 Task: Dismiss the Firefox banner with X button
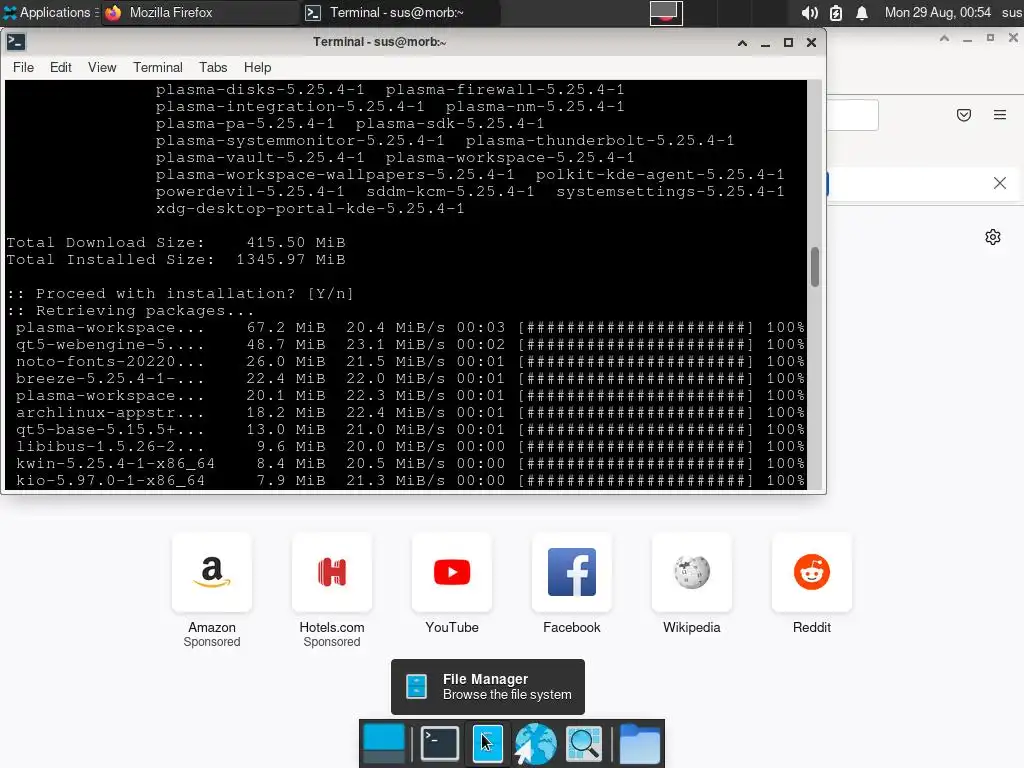tap(999, 183)
